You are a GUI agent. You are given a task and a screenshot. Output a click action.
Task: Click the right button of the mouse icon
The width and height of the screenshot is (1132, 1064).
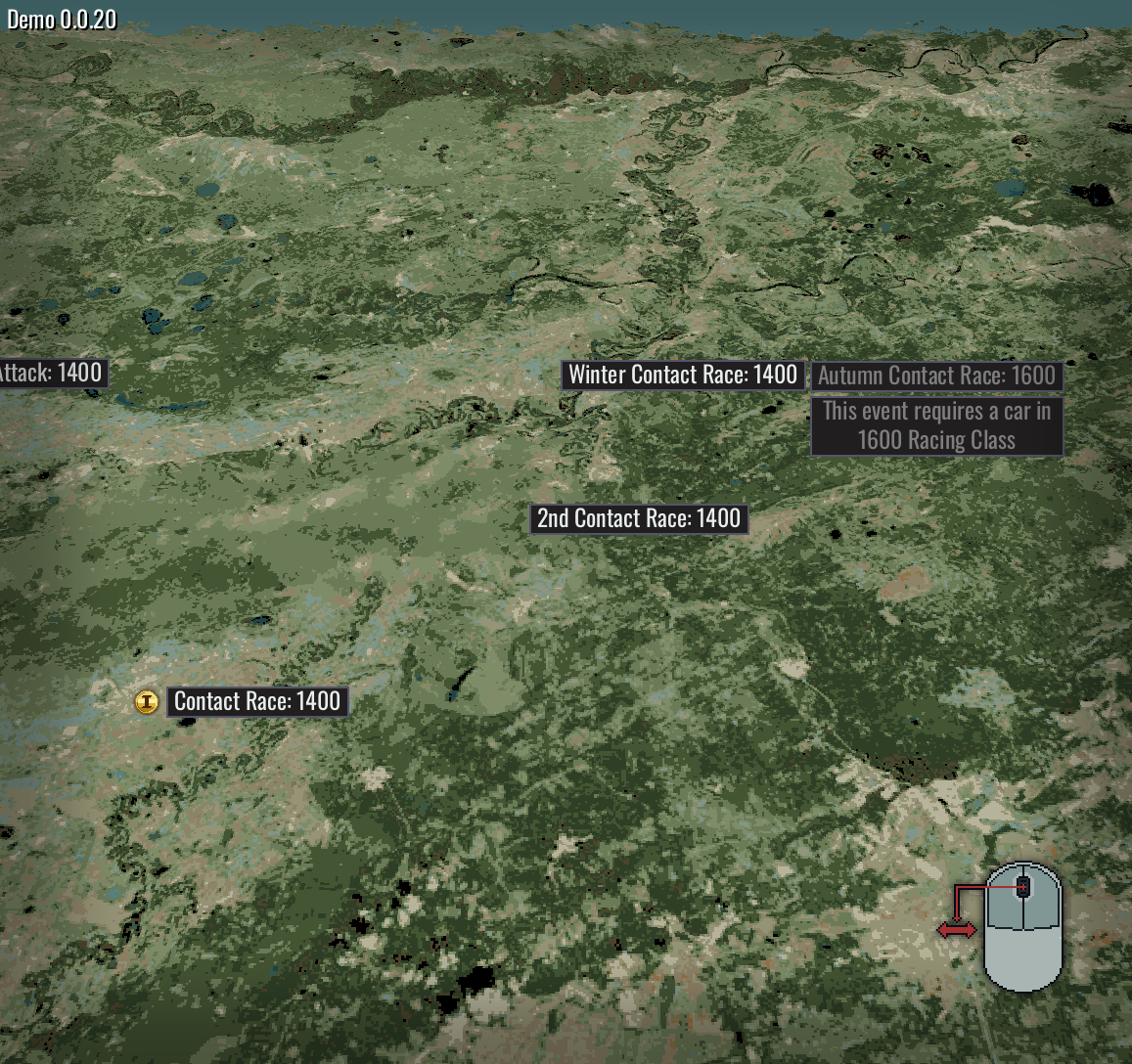point(1043,897)
